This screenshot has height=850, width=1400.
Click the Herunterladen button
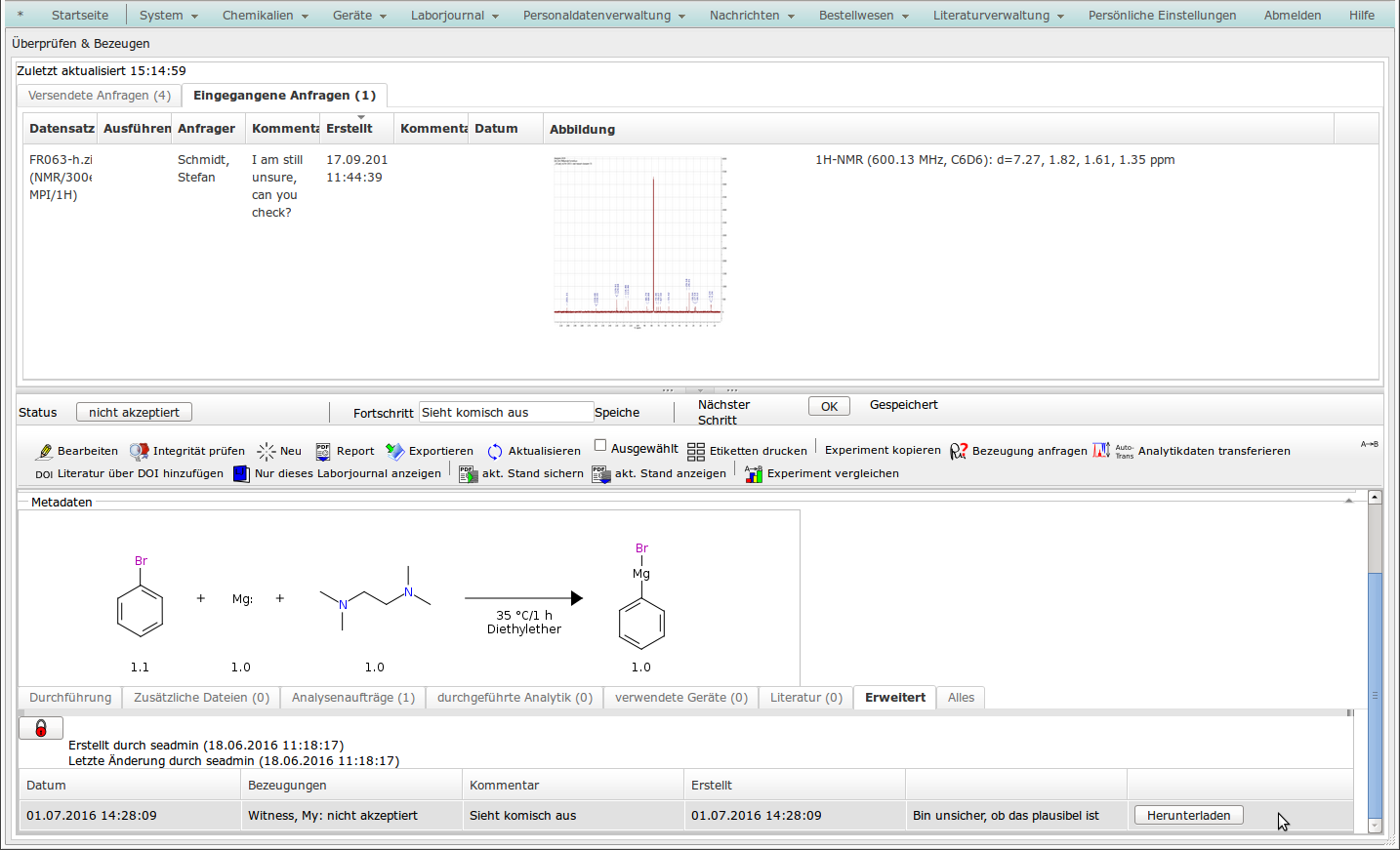point(1188,816)
